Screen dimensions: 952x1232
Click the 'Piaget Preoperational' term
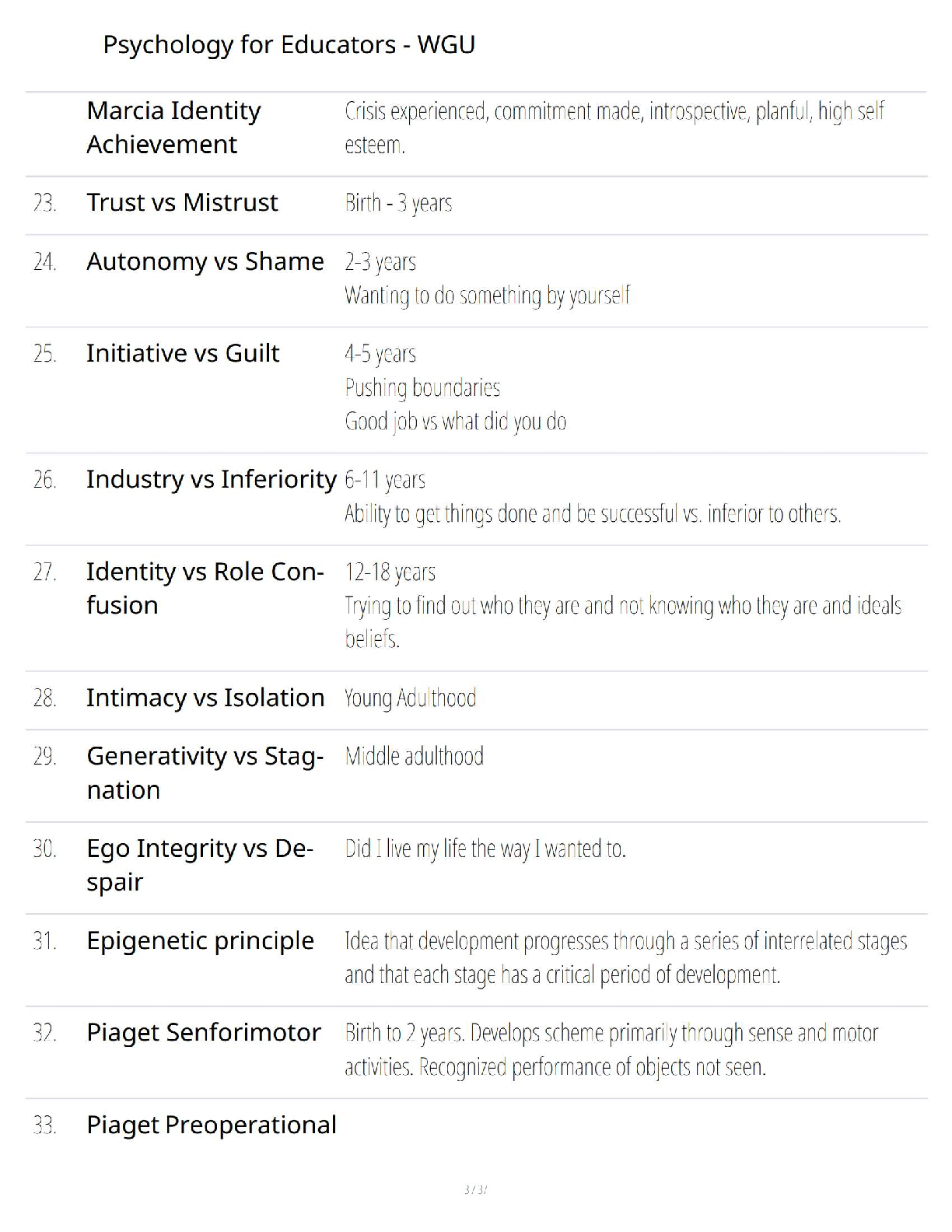tap(212, 1125)
